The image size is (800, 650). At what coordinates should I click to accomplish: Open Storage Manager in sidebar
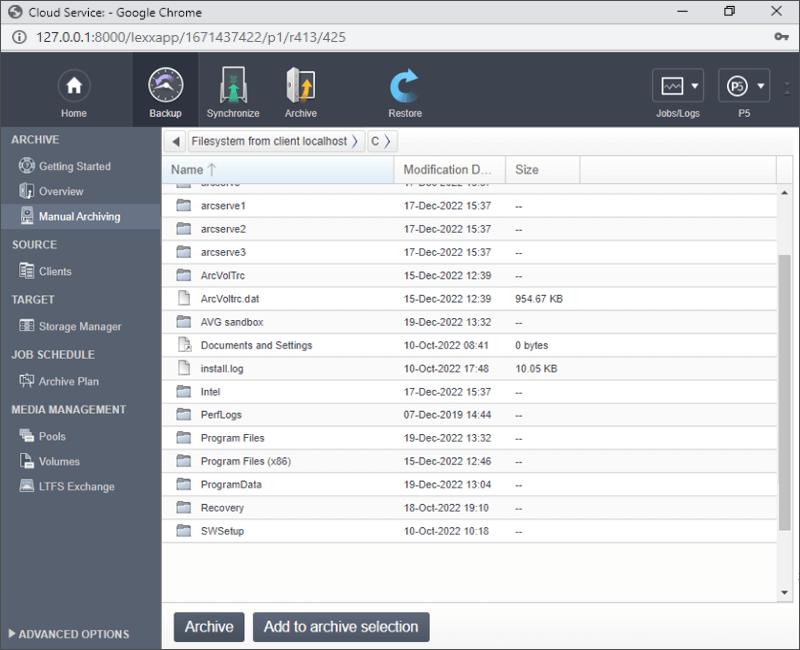point(80,327)
